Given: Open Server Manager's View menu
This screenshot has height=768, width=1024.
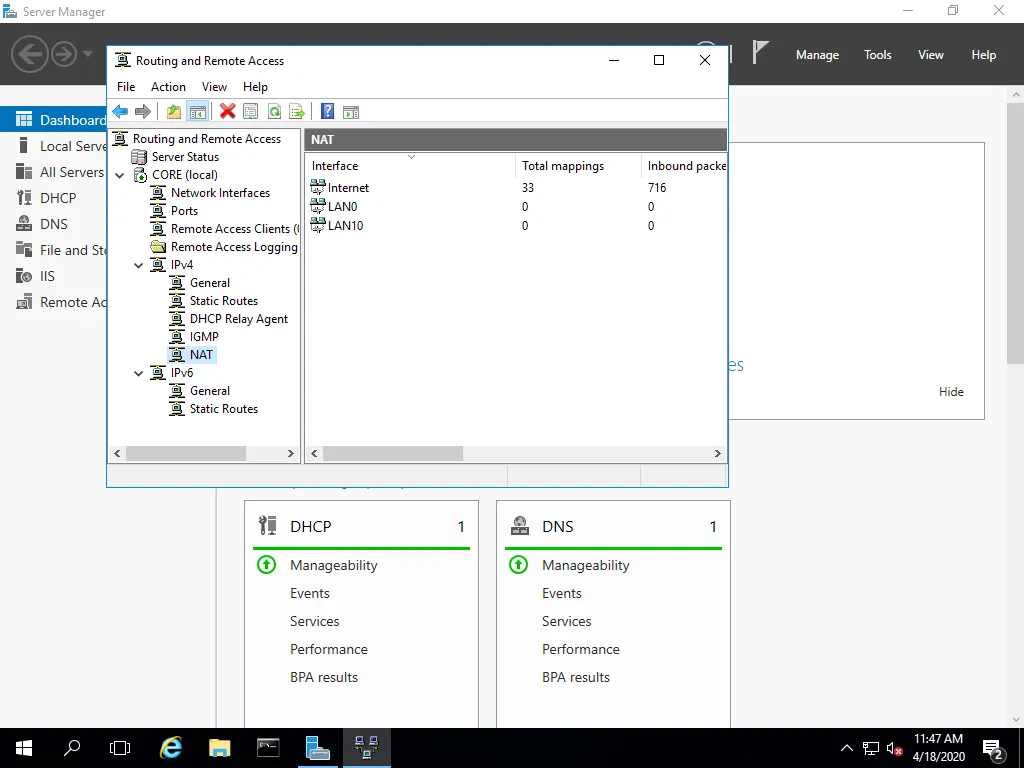Looking at the screenshot, I should pos(931,55).
